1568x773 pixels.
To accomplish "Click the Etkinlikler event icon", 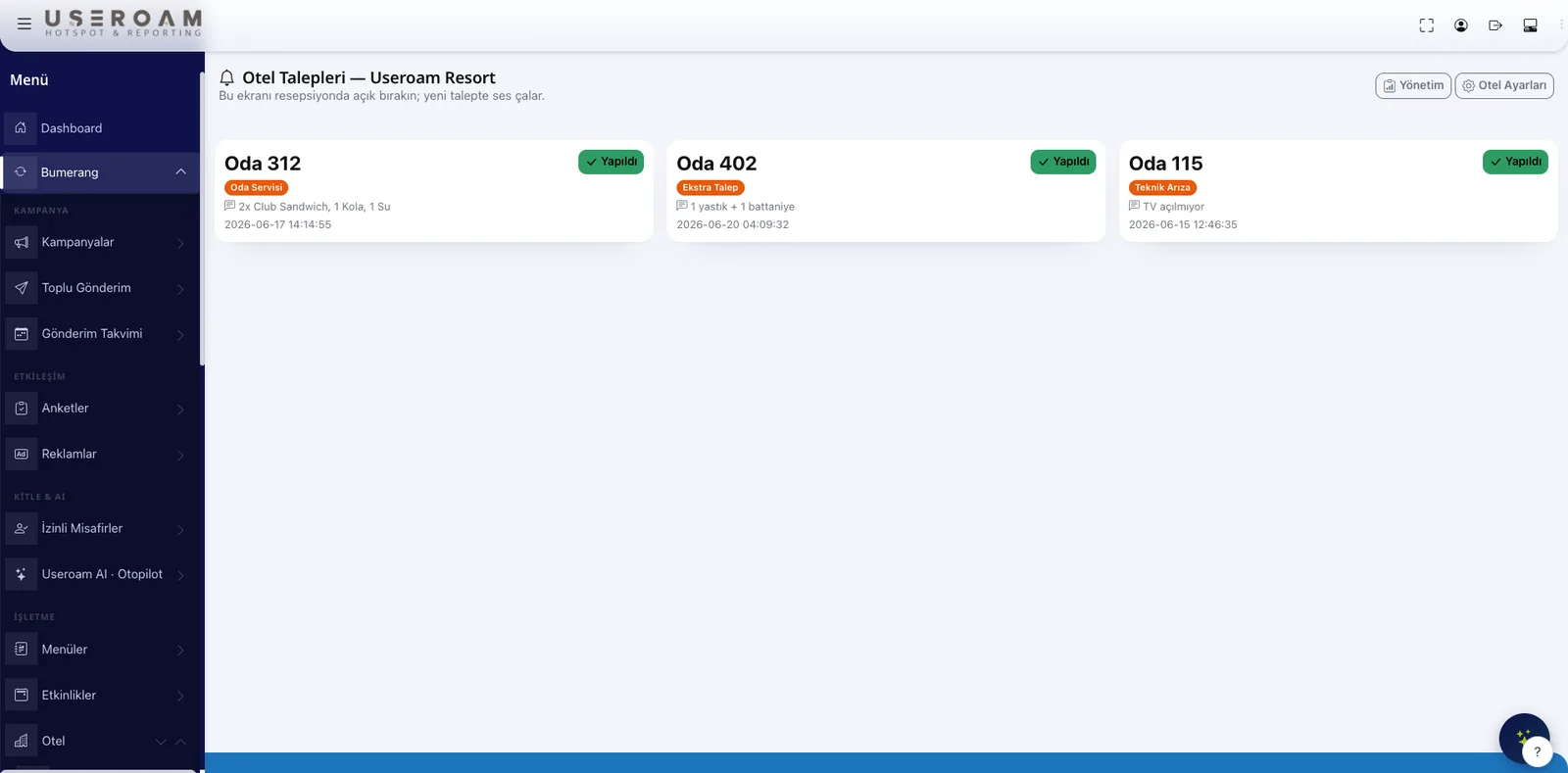I will (x=22, y=696).
